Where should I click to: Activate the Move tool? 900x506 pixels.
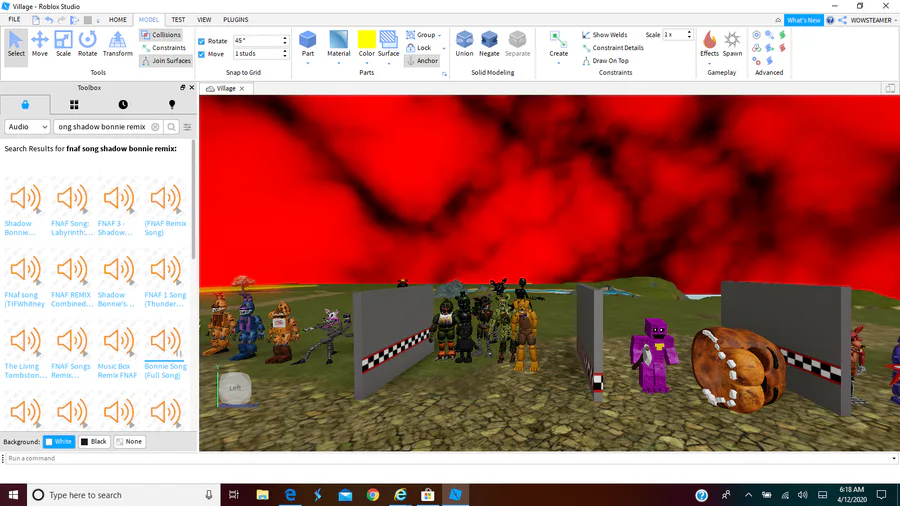click(40, 44)
